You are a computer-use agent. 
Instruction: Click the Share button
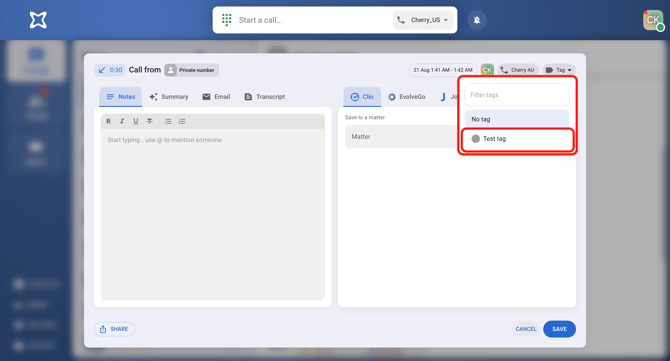point(114,329)
